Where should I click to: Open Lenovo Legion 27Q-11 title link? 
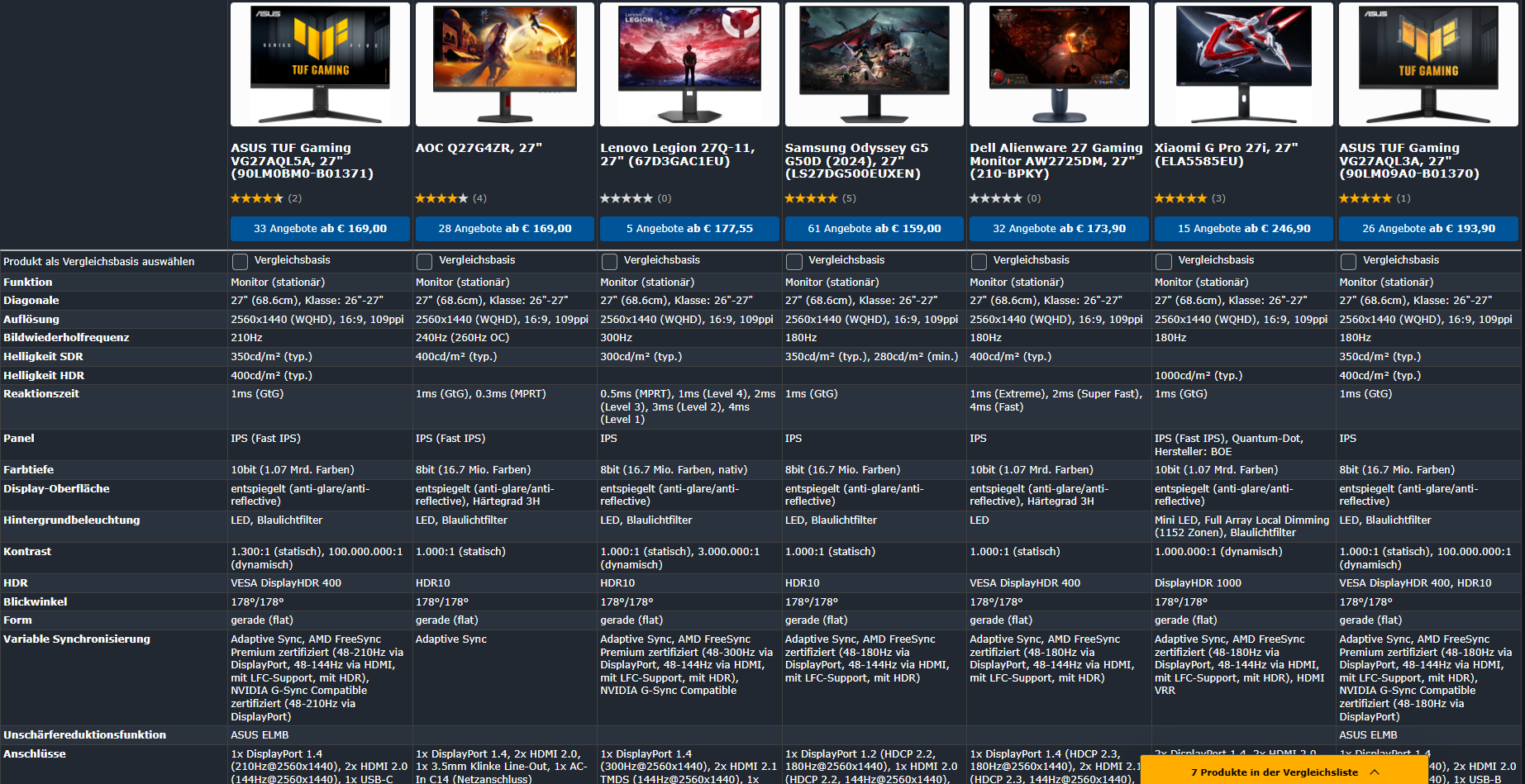tap(677, 154)
